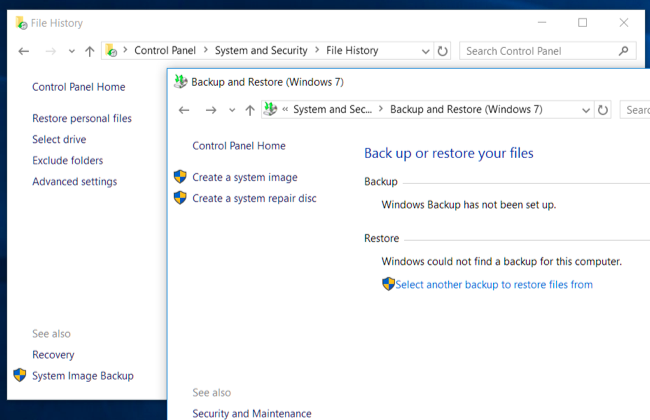Click shield icon beside Create a system repair disc
The height and width of the screenshot is (420, 650).
[180, 197]
